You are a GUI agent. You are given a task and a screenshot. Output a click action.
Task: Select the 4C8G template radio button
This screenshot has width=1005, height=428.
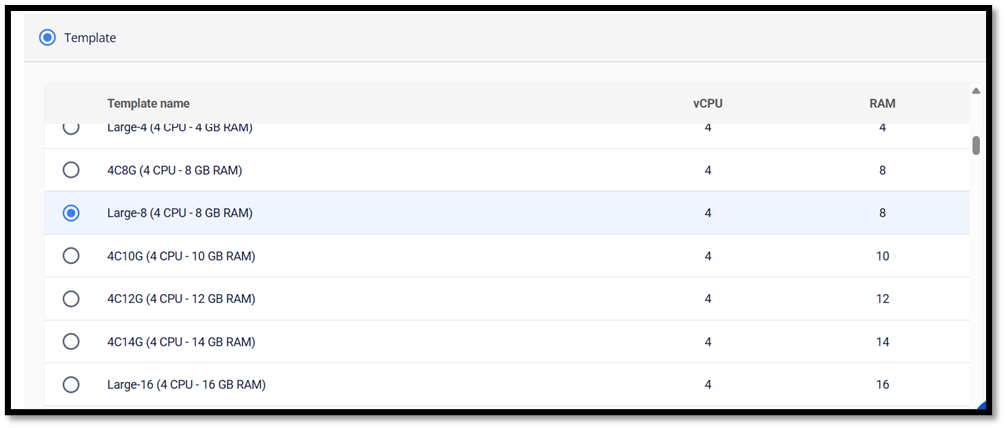click(71, 170)
